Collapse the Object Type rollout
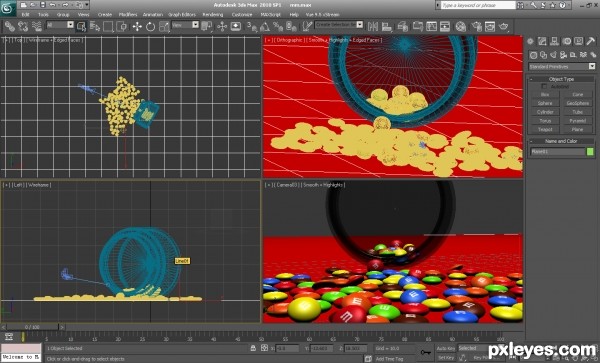Viewport: 600px width, 363px height. pos(561,79)
